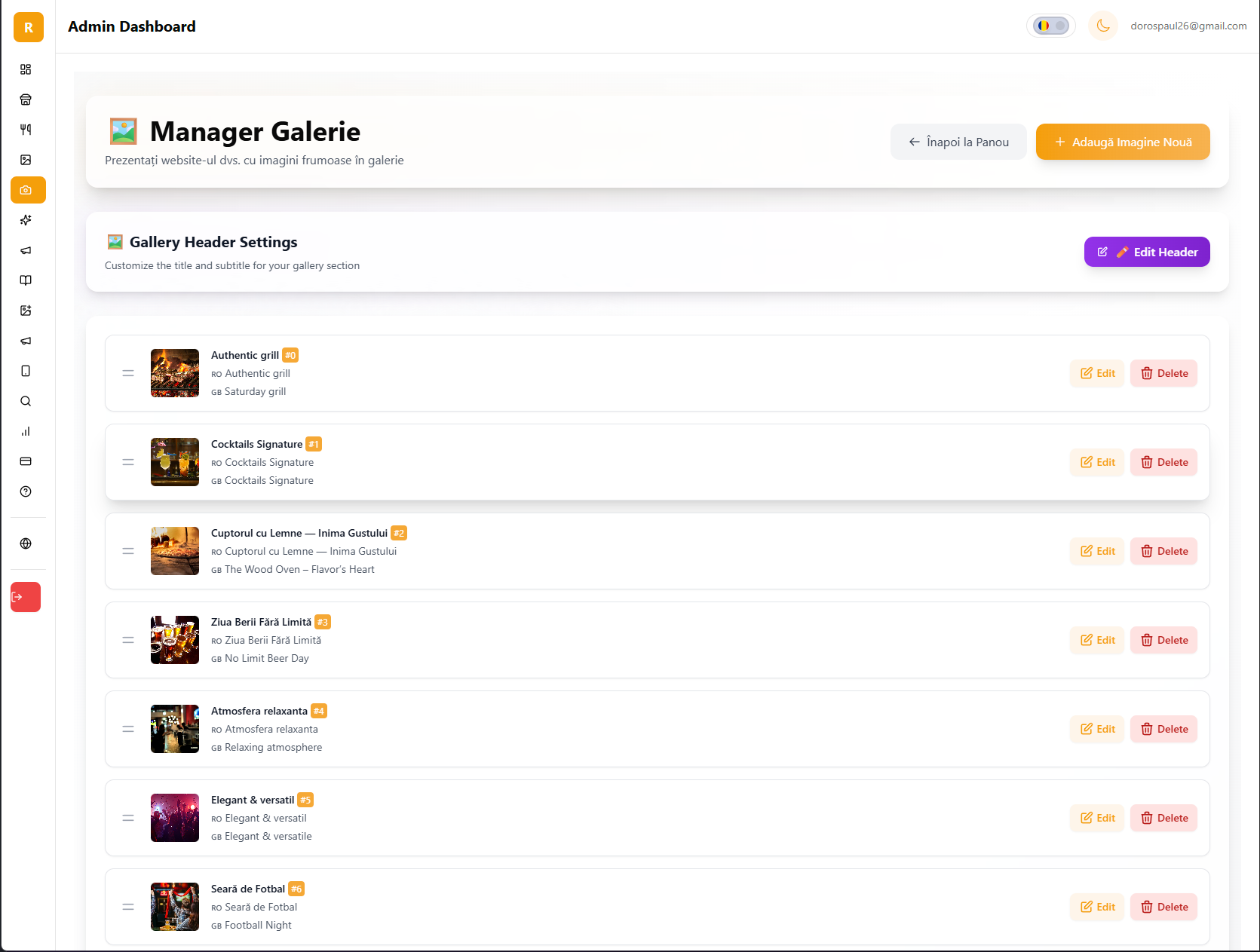Screen dimensions: 1260x952
Task: Open the fork and knife menu section
Action: coord(26,130)
